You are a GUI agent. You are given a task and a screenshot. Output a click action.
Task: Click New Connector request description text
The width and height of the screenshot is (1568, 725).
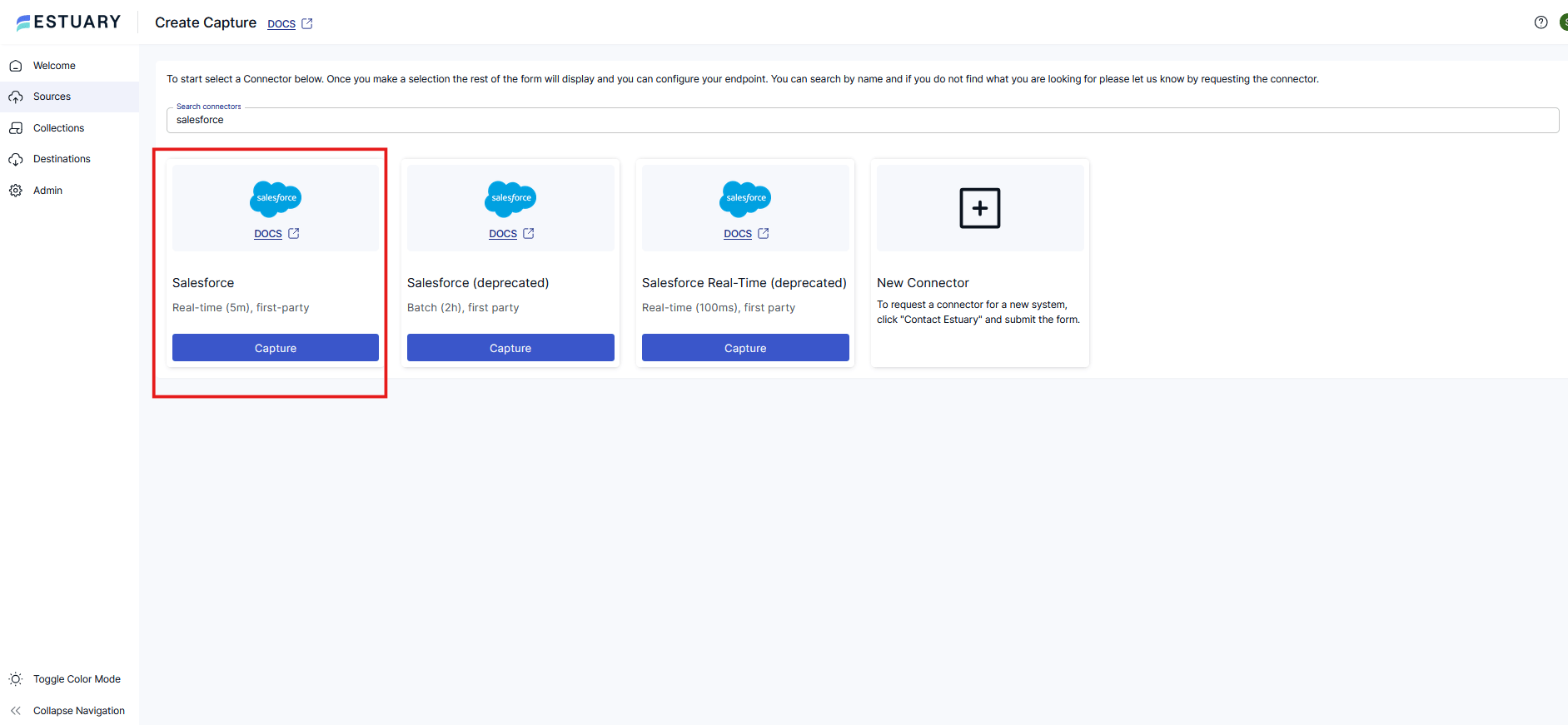[978, 312]
